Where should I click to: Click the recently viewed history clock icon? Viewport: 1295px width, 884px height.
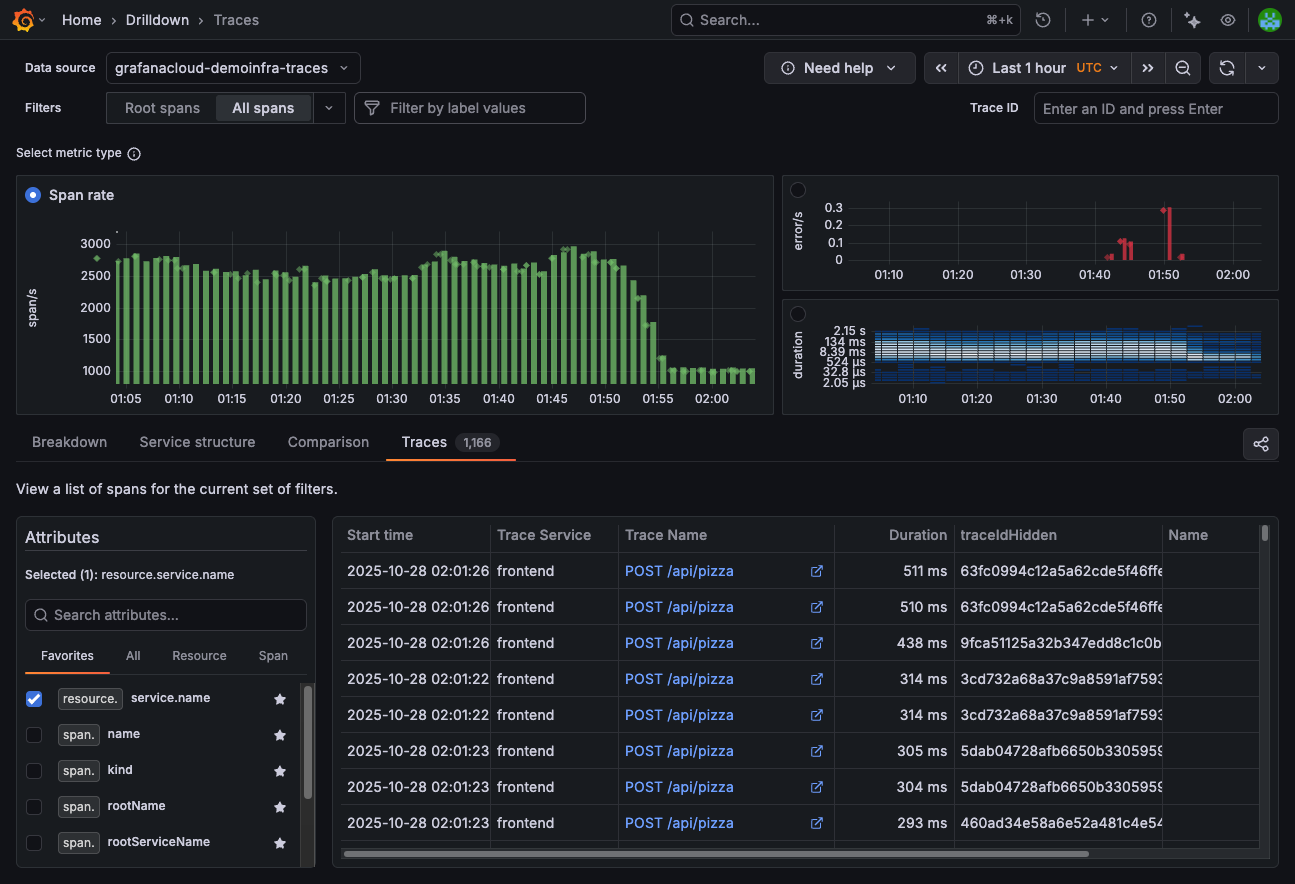coord(1042,19)
